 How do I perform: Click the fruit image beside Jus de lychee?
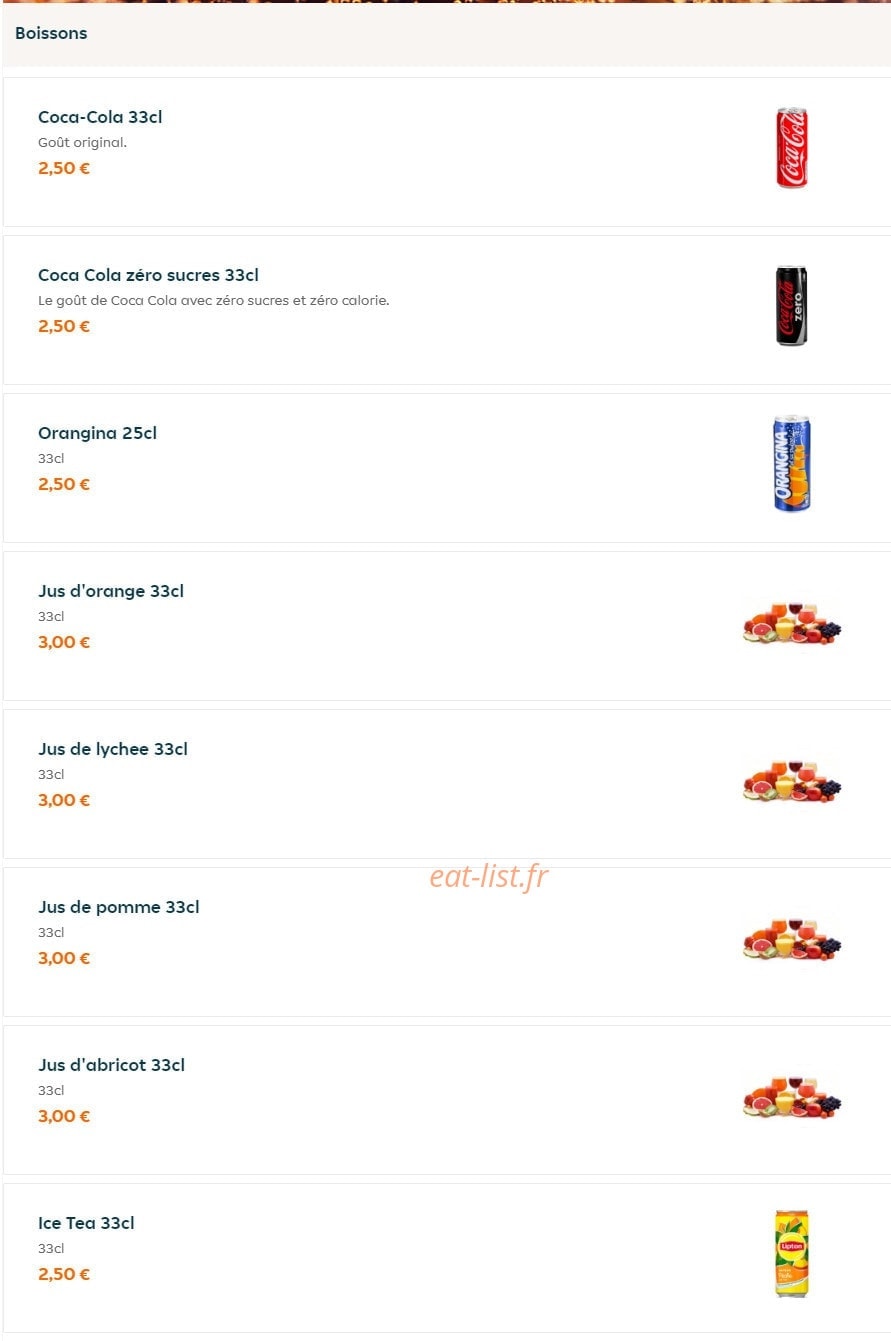point(792,781)
